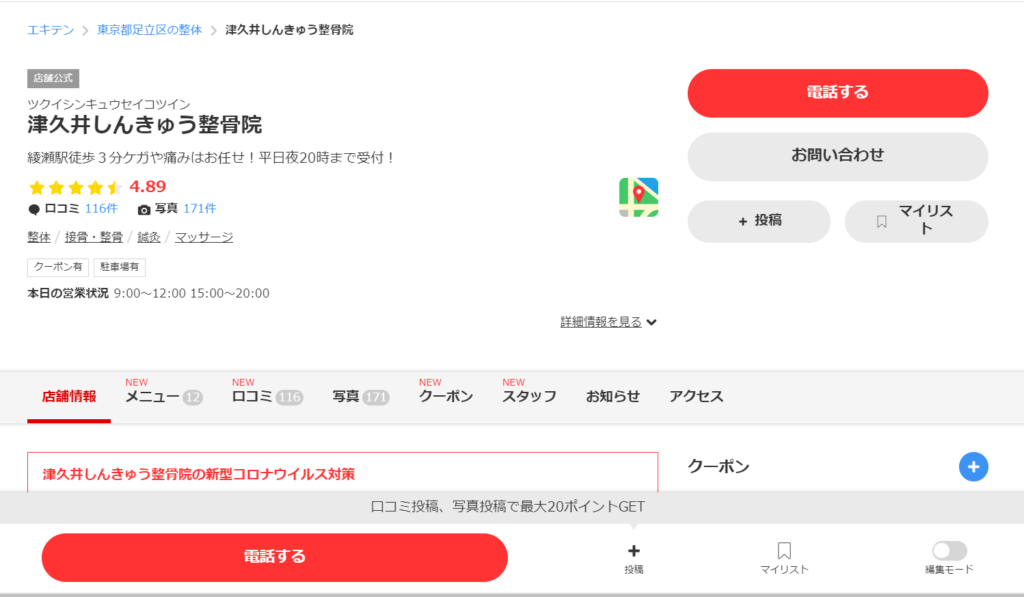Viewport: 1024px width, 597px height.
Task: Click the business hours 9:00〜12:00 15:00〜20:00 text
Action: pyautogui.click(x=191, y=293)
